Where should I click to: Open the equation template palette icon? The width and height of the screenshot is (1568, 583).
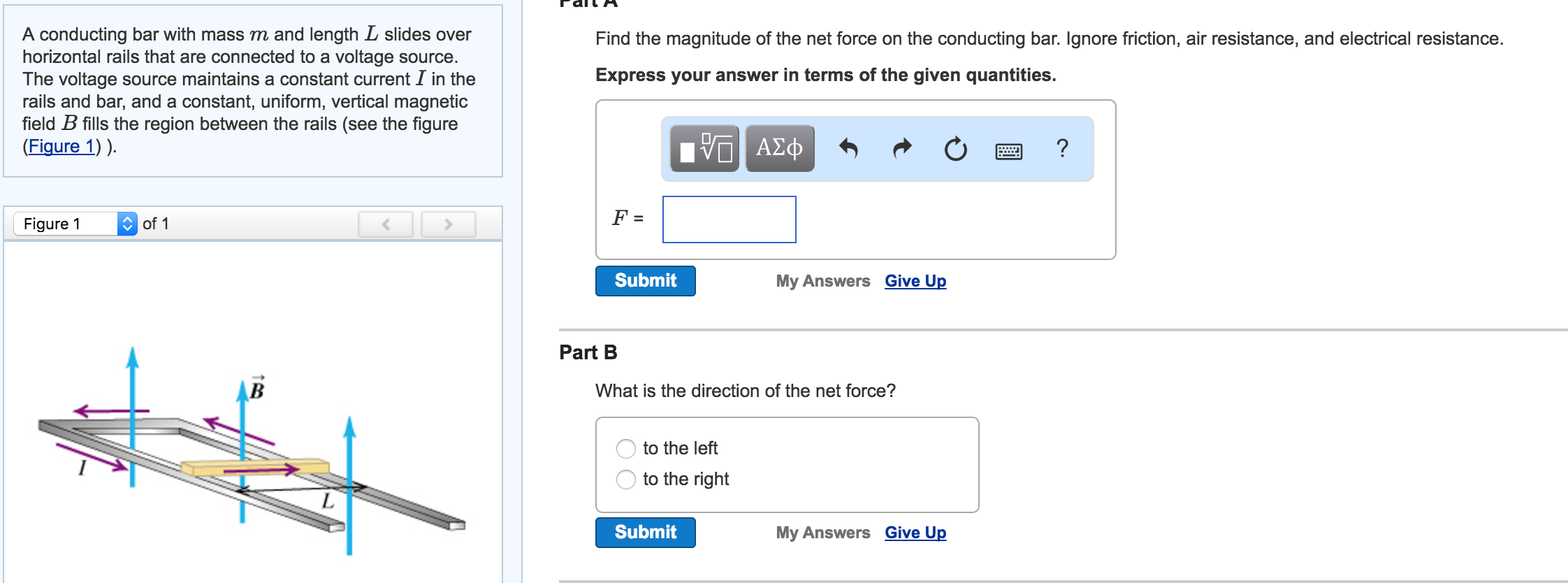[703, 148]
